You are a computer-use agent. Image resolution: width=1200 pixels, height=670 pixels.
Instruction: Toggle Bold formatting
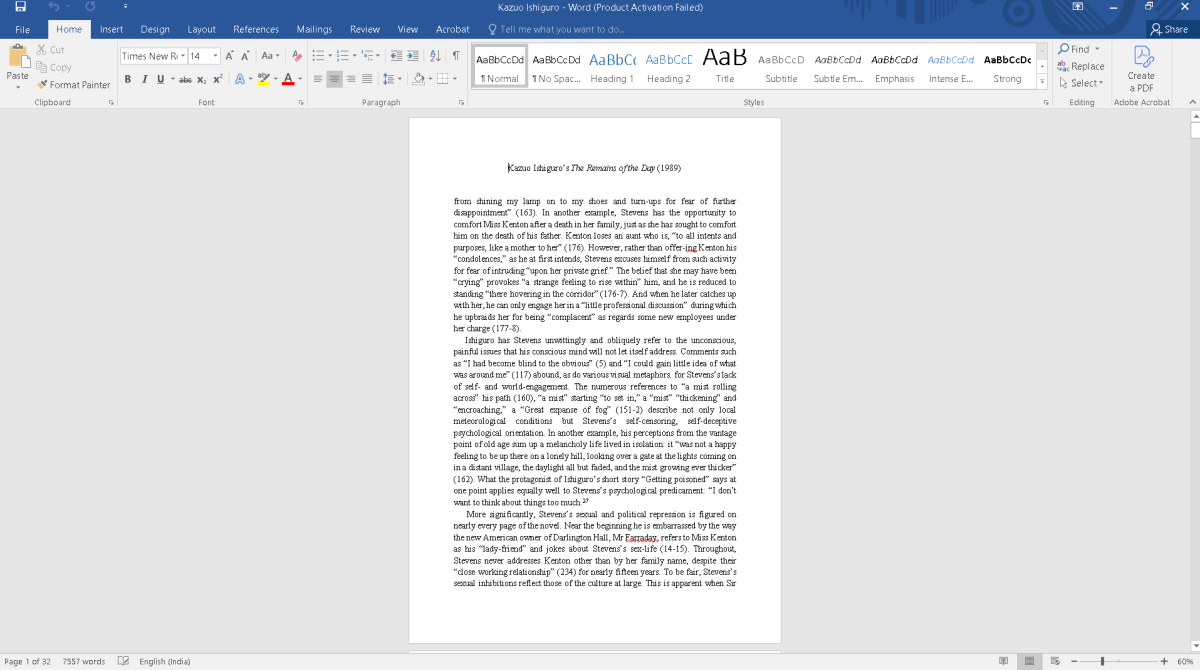[128, 79]
